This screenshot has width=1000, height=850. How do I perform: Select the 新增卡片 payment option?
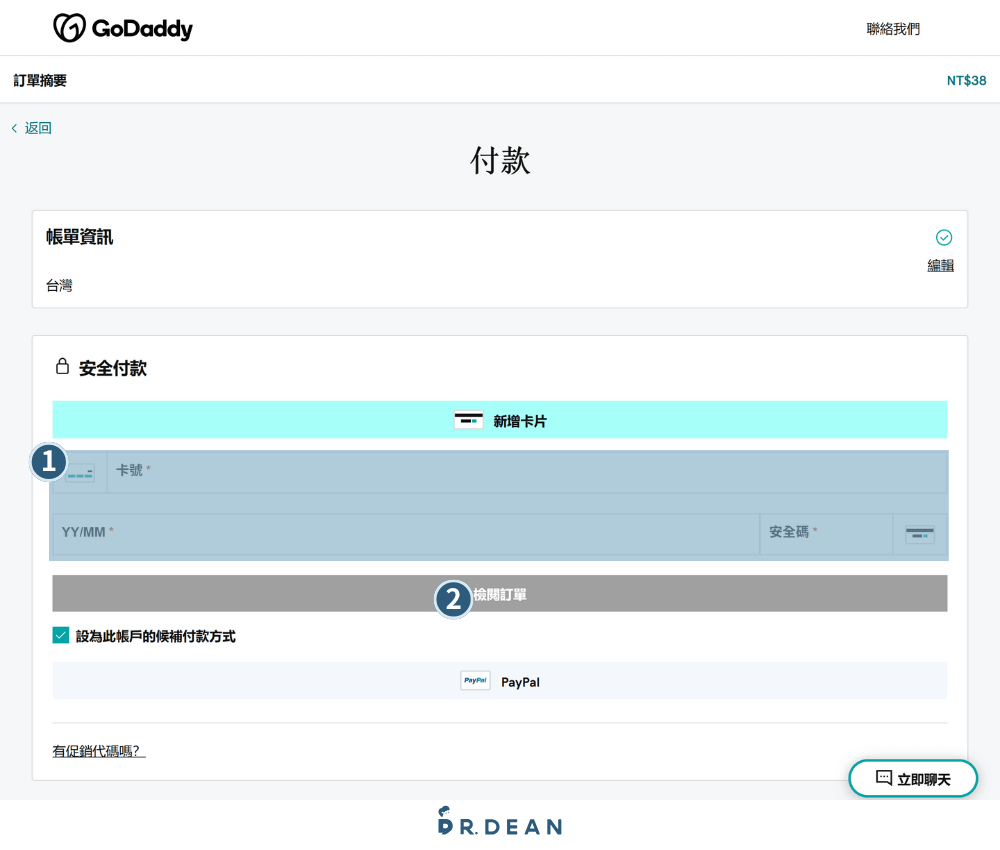point(499,420)
